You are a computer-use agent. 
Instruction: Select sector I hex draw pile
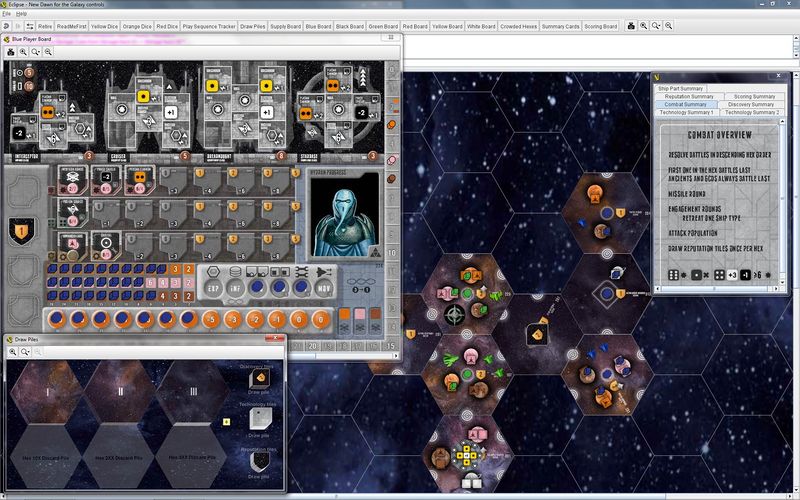point(47,391)
